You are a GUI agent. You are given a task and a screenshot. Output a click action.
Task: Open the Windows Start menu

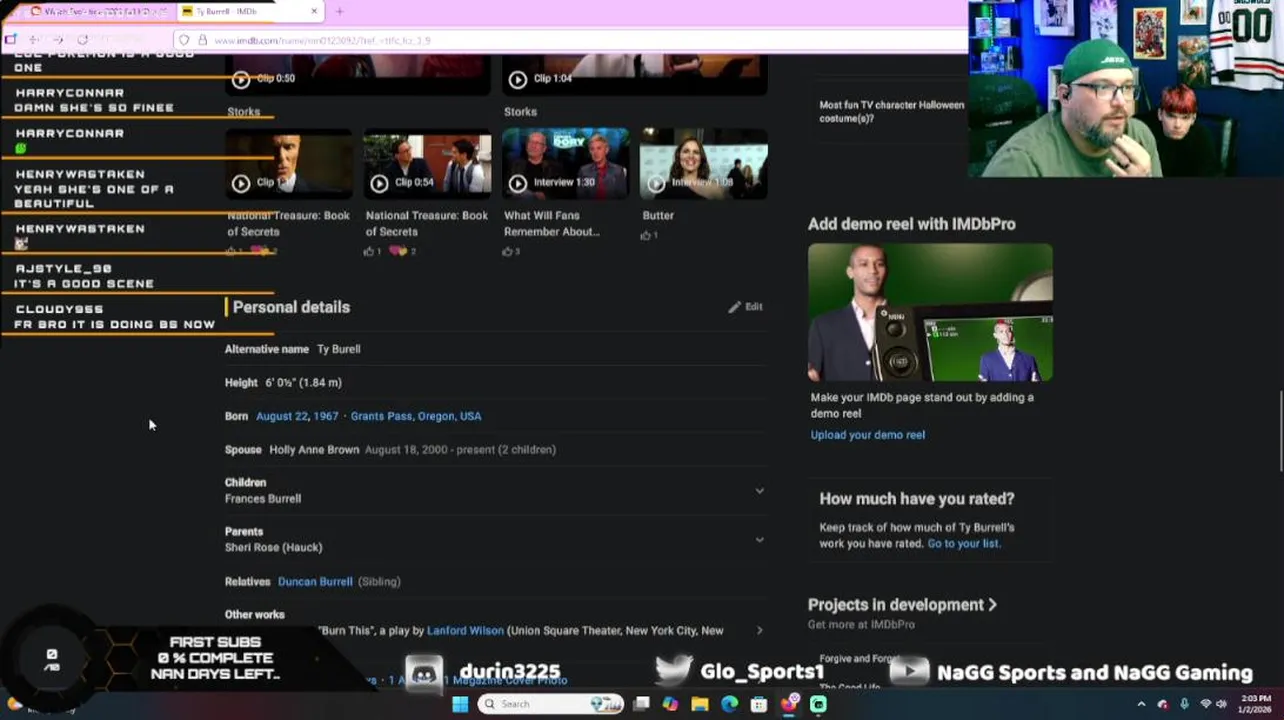click(459, 704)
